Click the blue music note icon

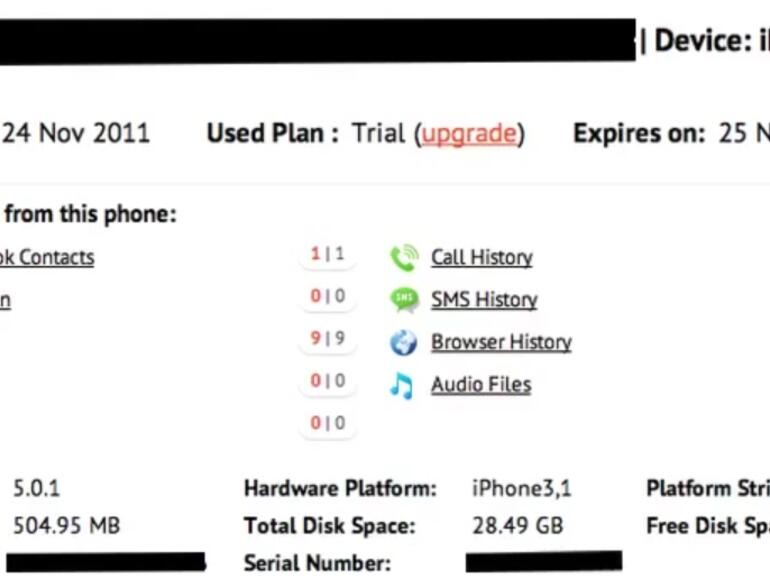(402, 385)
